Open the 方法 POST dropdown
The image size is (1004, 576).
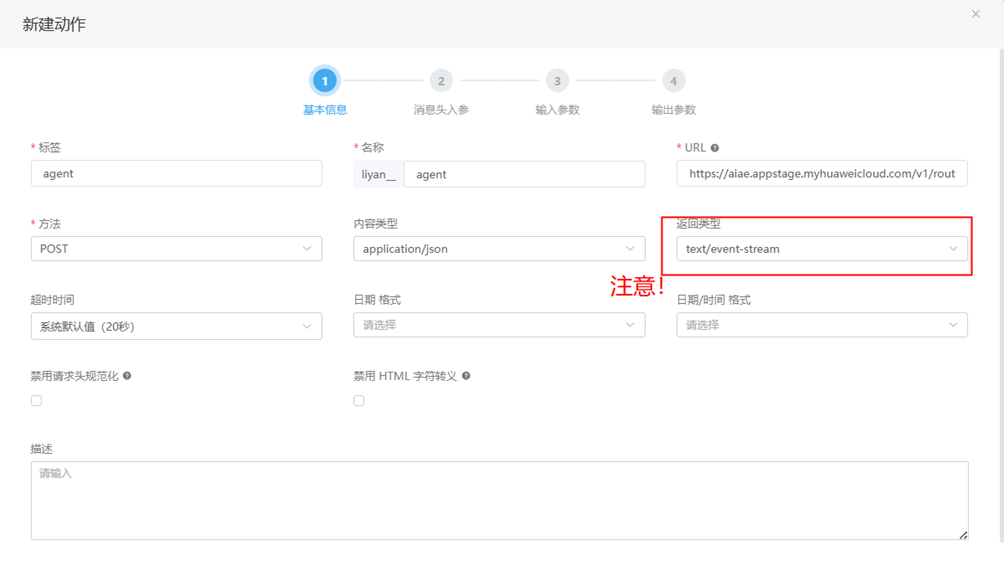pyautogui.click(x=176, y=249)
